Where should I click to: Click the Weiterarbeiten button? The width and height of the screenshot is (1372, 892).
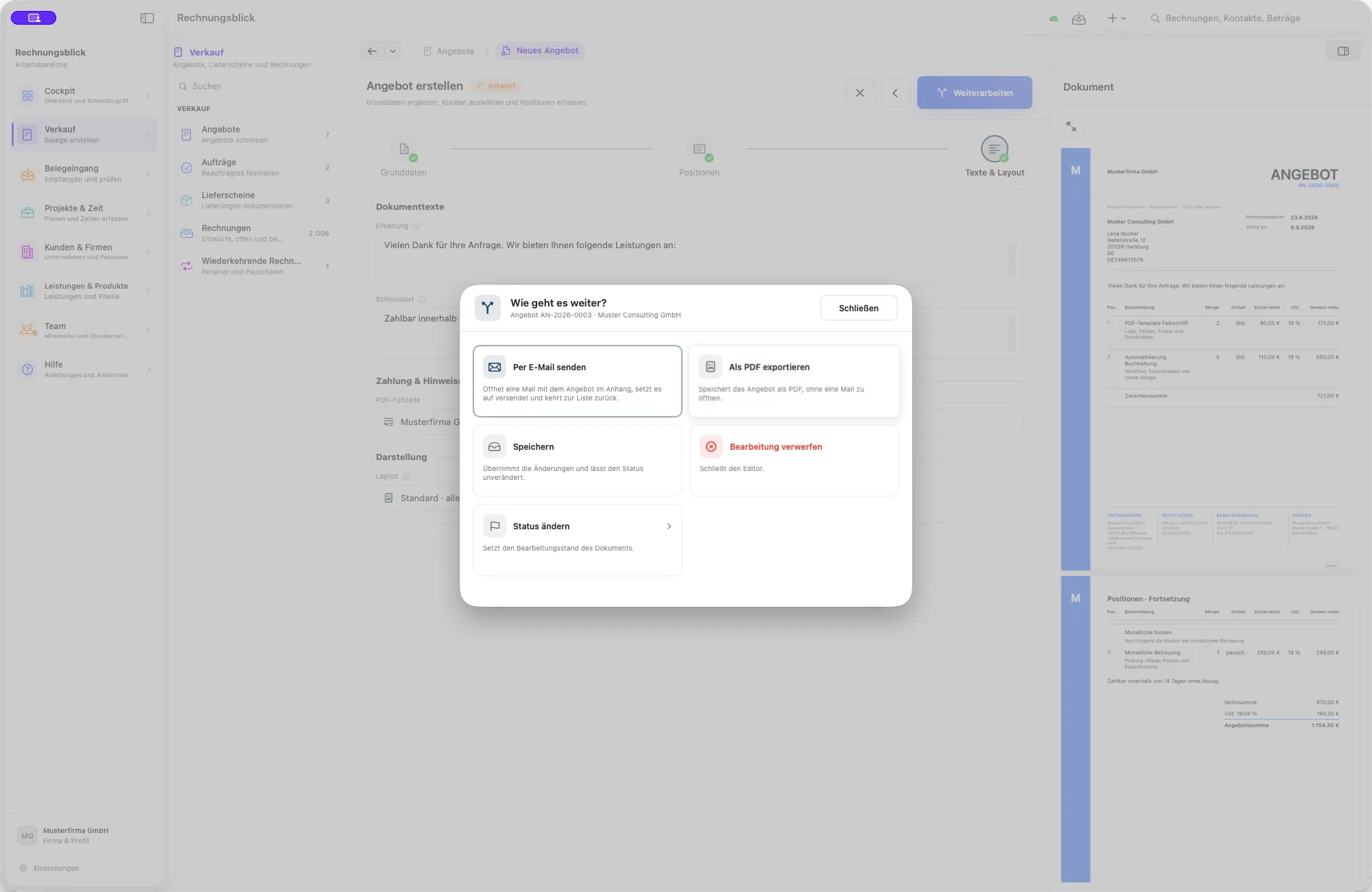click(x=975, y=93)
